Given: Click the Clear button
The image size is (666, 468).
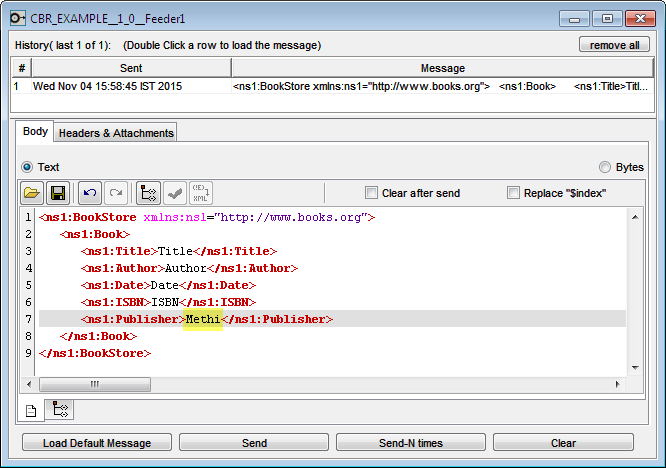Looking at the screenshot, I should pyautogui.click(x=563, y=443).
